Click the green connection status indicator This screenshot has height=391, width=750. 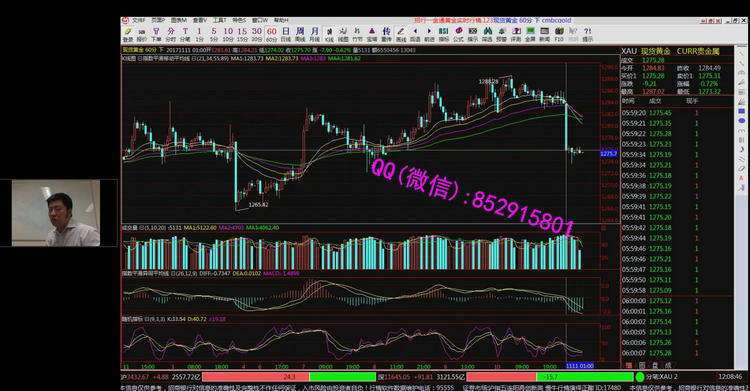640,377
